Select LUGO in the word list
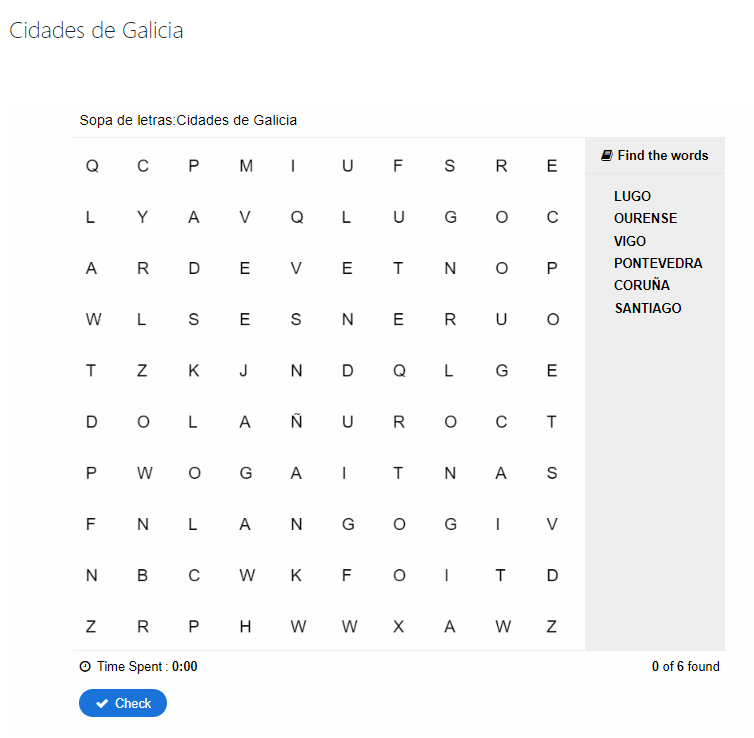The height and width of the screenshot is (738, 754). point(632,196)
